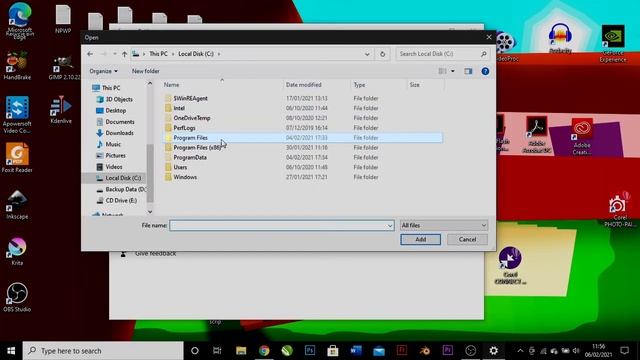Open Word from the taskbar

pyautogui.click(x=356, y=351)
